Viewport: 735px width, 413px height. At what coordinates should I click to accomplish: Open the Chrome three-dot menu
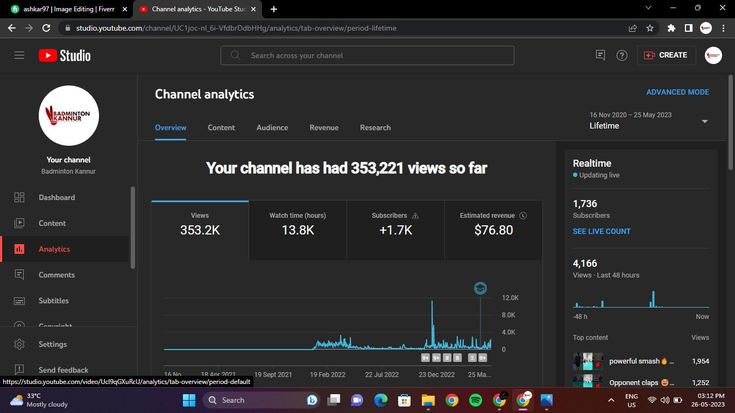point(723,28)
